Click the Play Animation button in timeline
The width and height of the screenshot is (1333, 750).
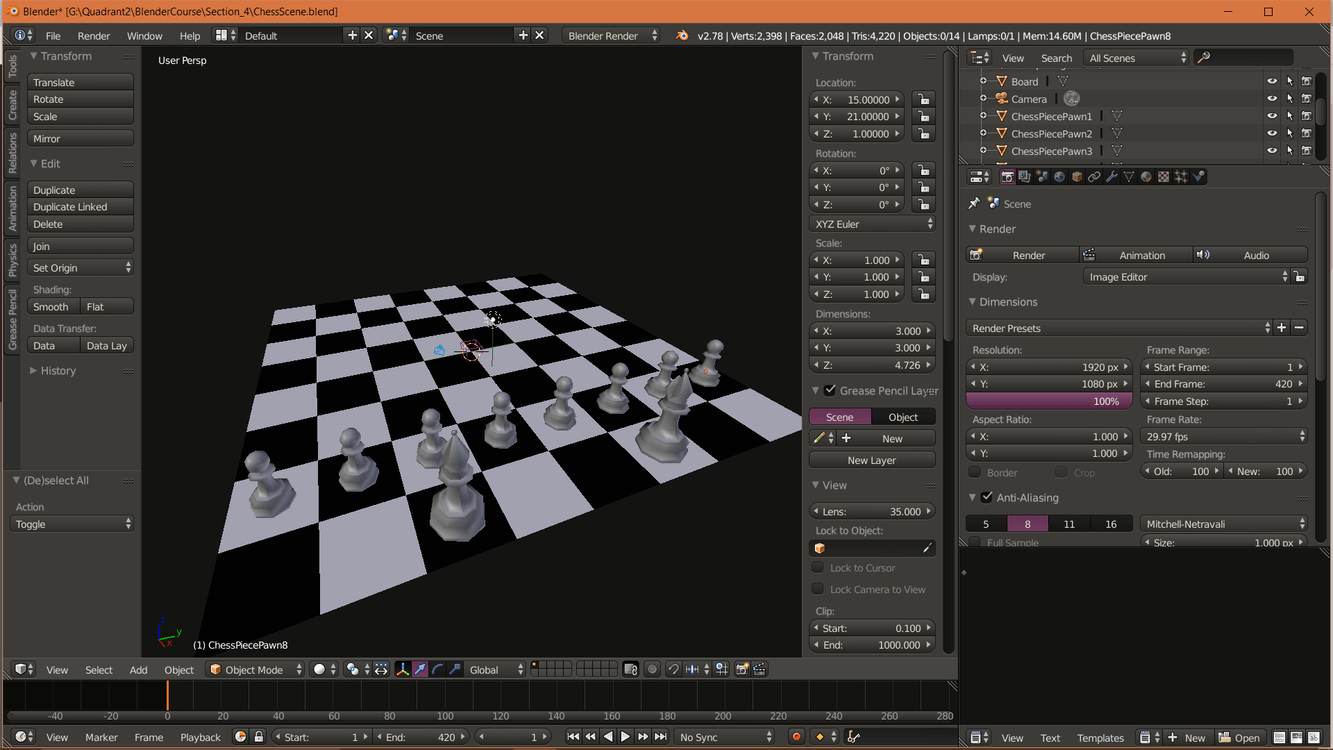pos(625,737)
